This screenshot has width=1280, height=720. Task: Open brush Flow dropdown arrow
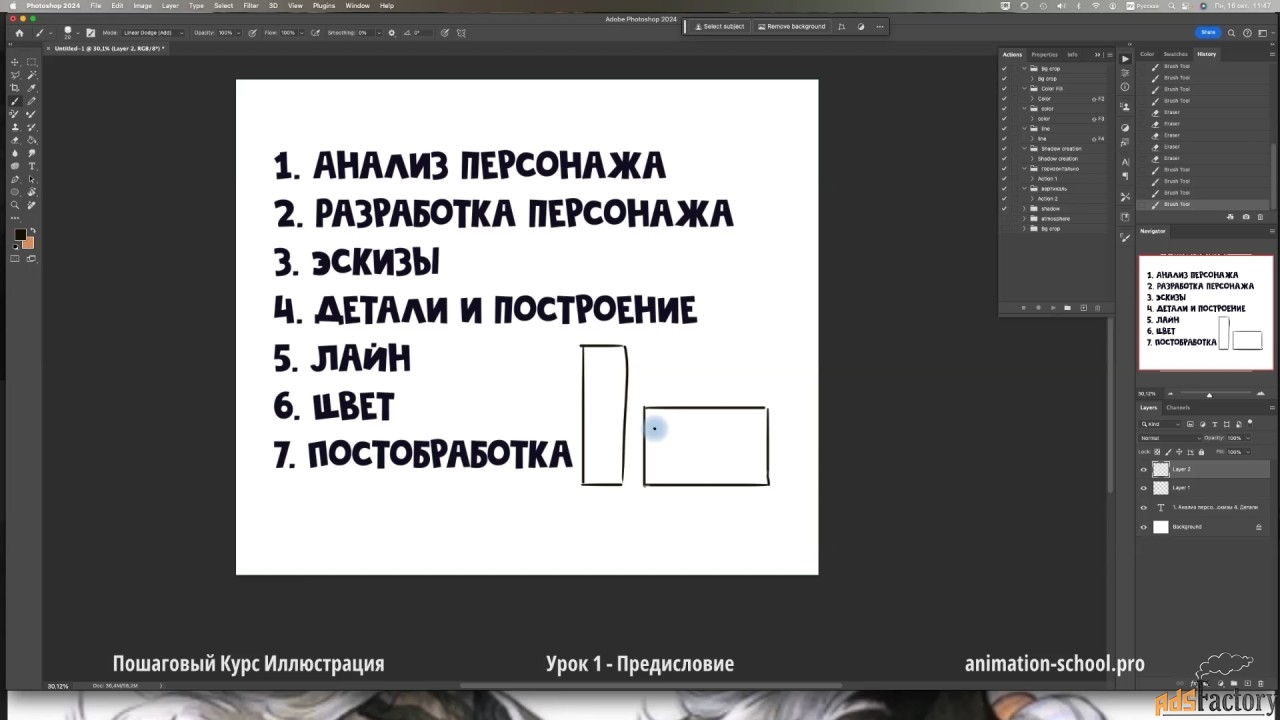click(302, 33)
